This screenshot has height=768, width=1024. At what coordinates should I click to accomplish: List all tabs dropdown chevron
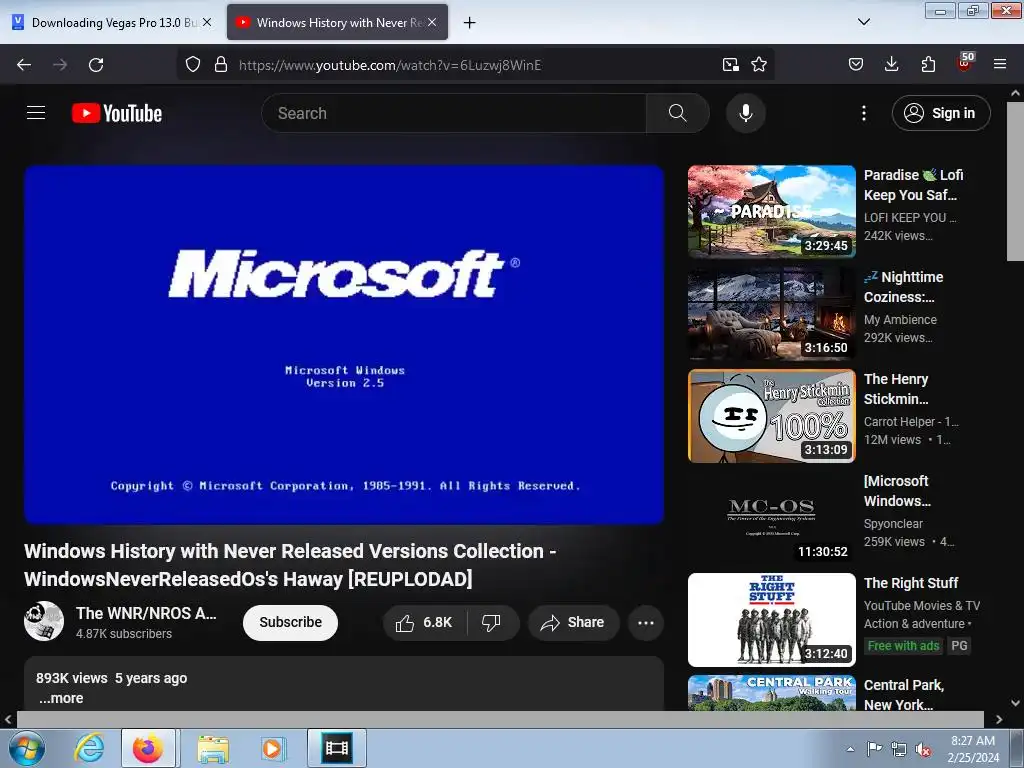point(863,22)
